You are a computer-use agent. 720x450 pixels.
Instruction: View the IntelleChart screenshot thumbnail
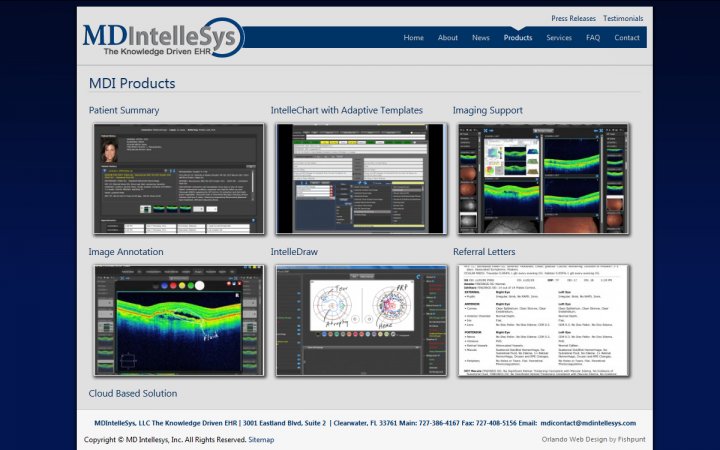(361, 179)
